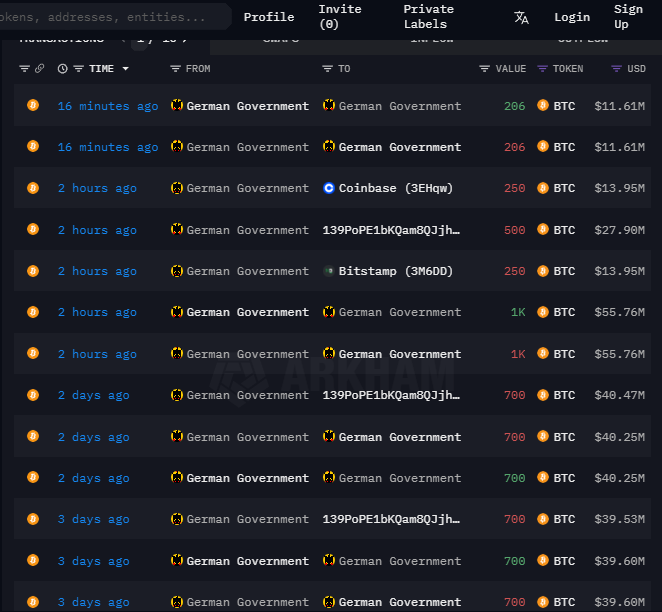The image size is (662, 612).
Task: Click USD amount $40.47M
Action: 619,395
